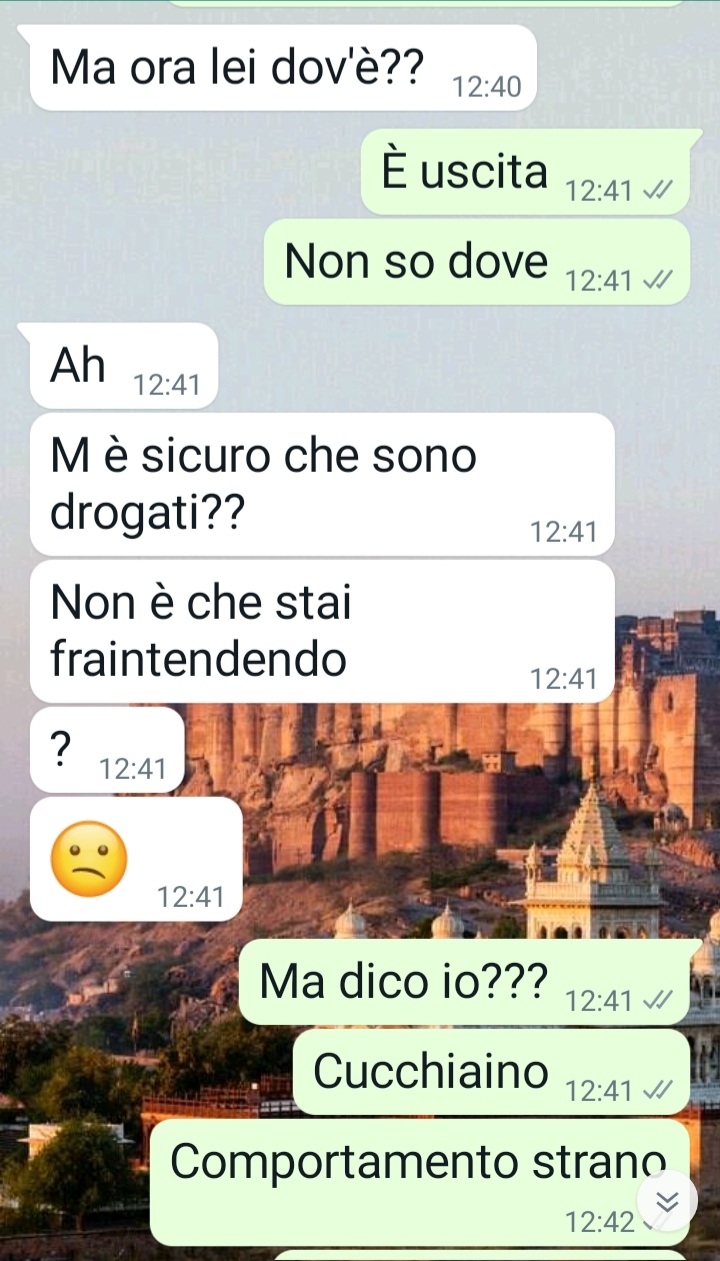This screenshot has height=1261, width=720.
Task: Tap the 12:42 timestamp on last message
Action: [600, 1222]
